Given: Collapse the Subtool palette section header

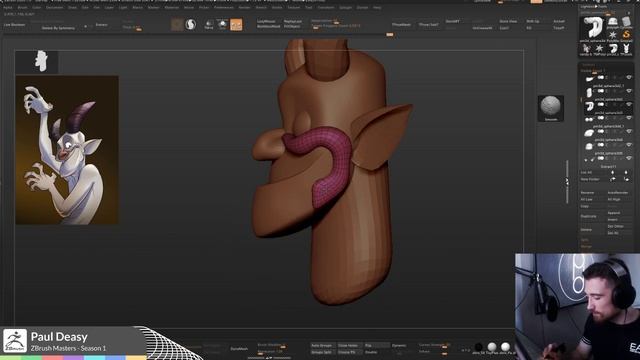Looking at the screenshot, I should 589,65.
